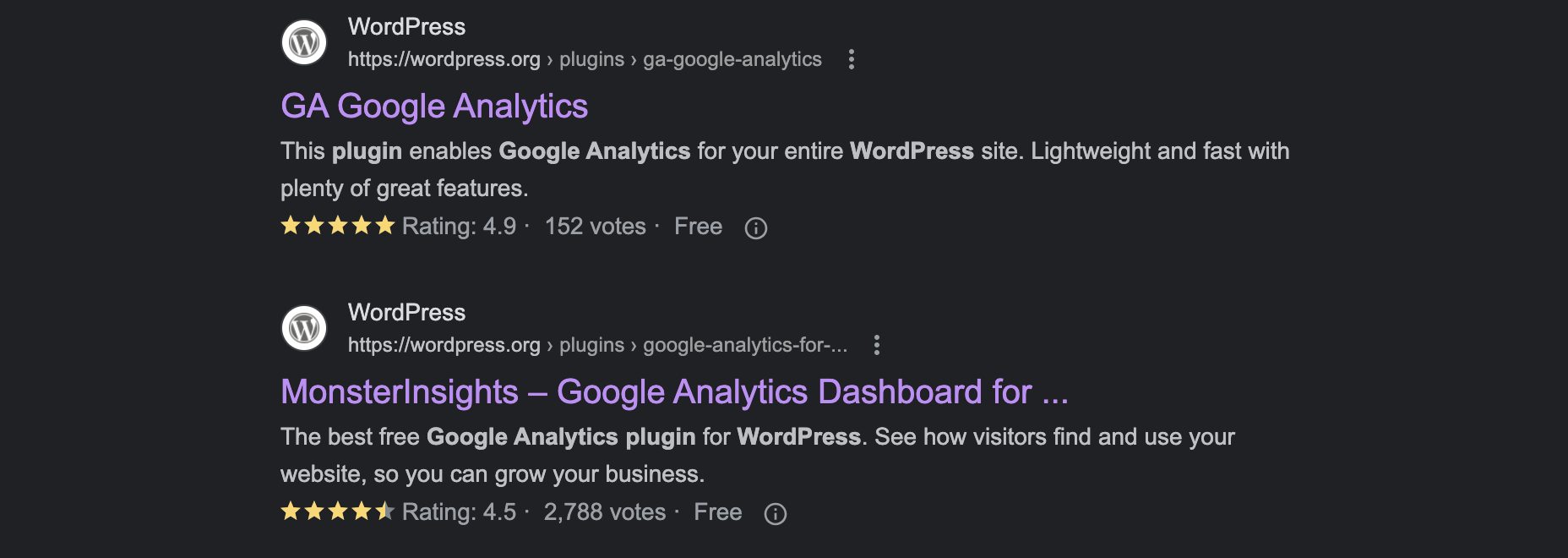The height and width of the screenshot is (558, 1568).
Task: Click the ga-google-analytics breadcrumb segment
Action: pos(732,60)
